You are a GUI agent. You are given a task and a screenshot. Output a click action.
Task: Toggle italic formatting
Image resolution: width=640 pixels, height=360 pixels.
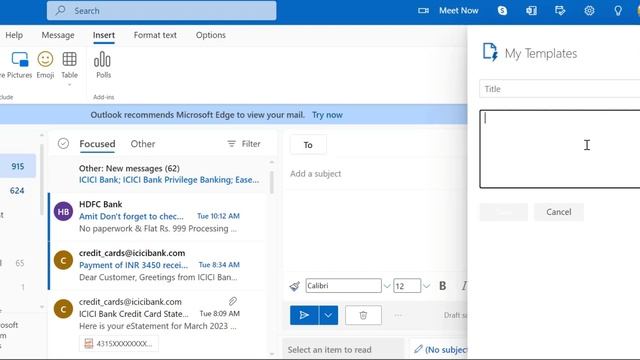click(x=464, y=286)
